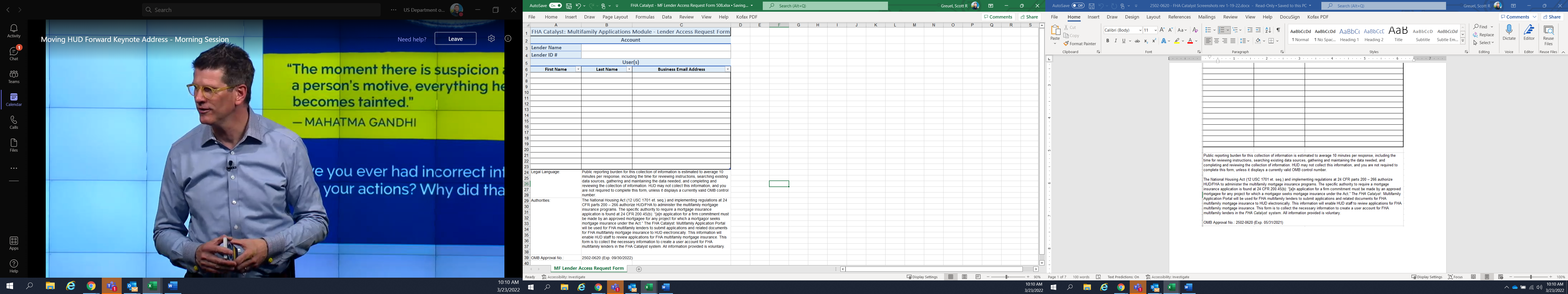Leave the Teams meeting
The width and height of the screenshot is (1568, 294).
[x=455, y=38]
